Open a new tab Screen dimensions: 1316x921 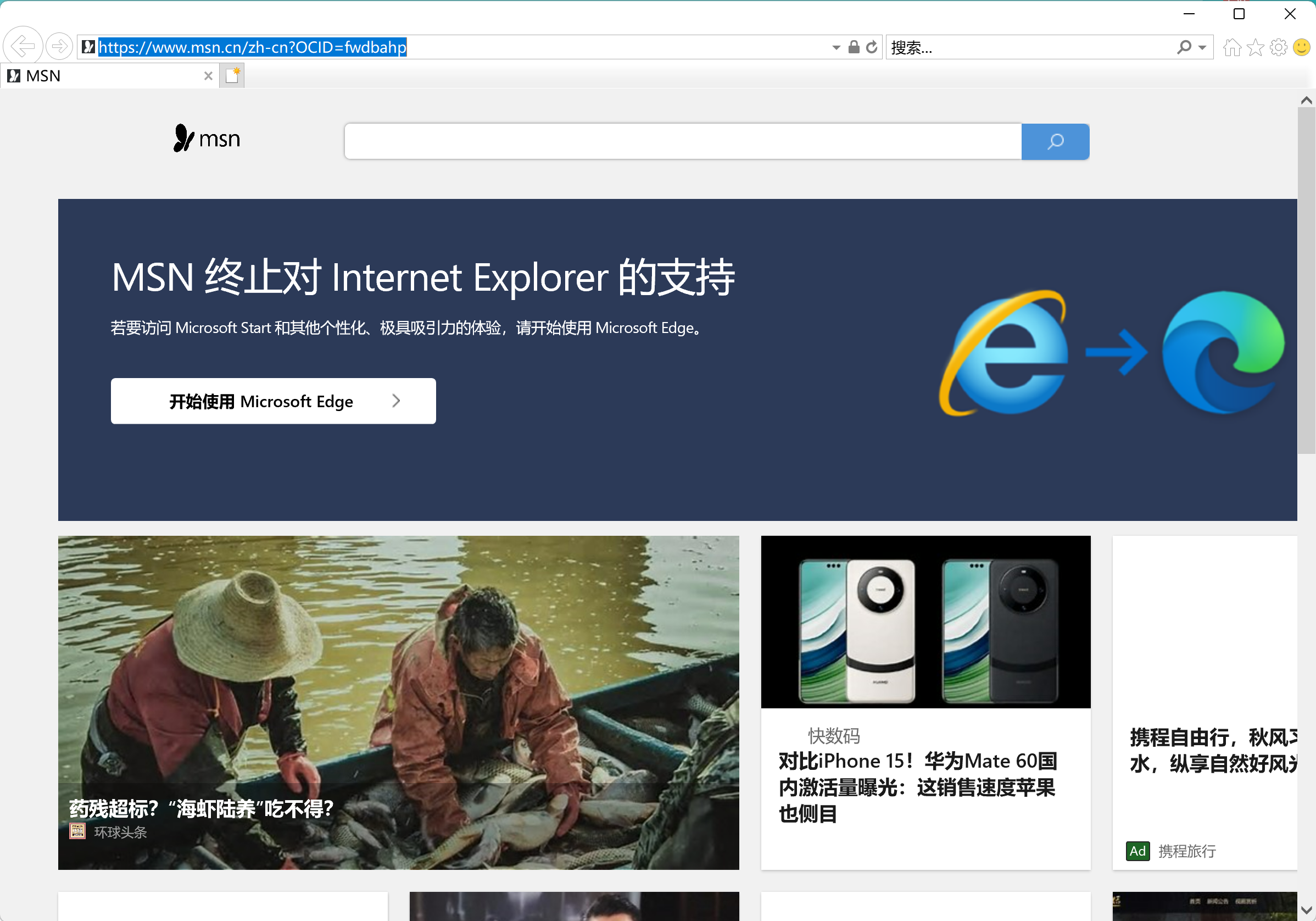tap(232, 76)
